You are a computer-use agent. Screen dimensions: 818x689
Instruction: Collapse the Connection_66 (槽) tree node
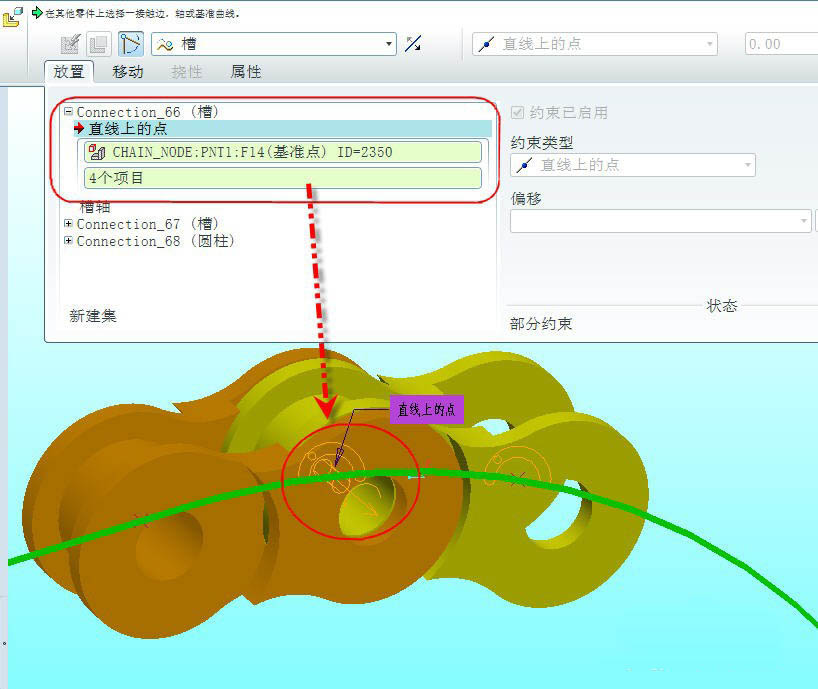[x=67, y=111]
